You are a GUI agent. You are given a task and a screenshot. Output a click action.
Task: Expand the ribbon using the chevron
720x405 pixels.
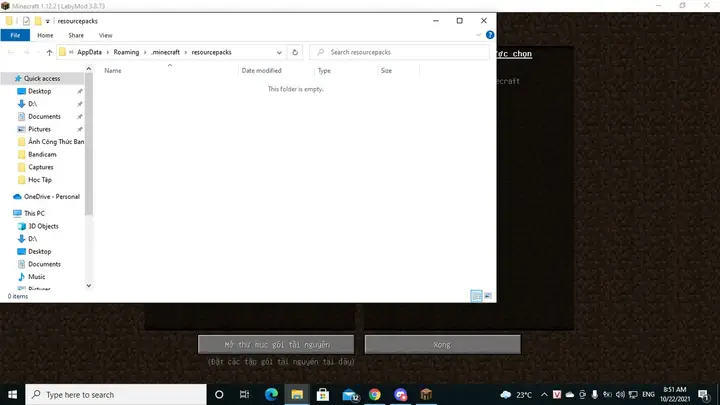pyautogui.click(x=480, y=35)
